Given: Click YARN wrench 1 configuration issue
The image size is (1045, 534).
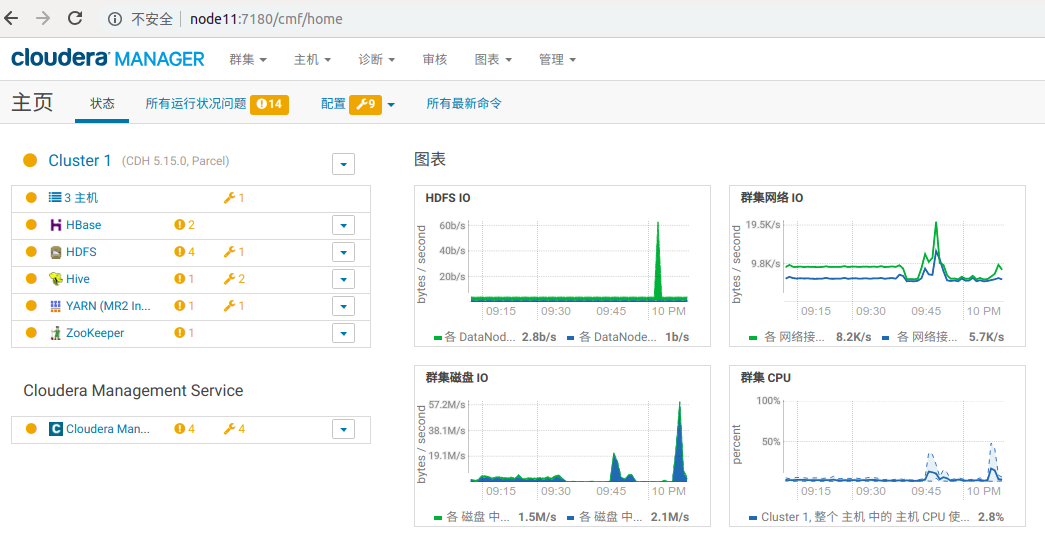Looking at the screenshot, I should [234, 306].
